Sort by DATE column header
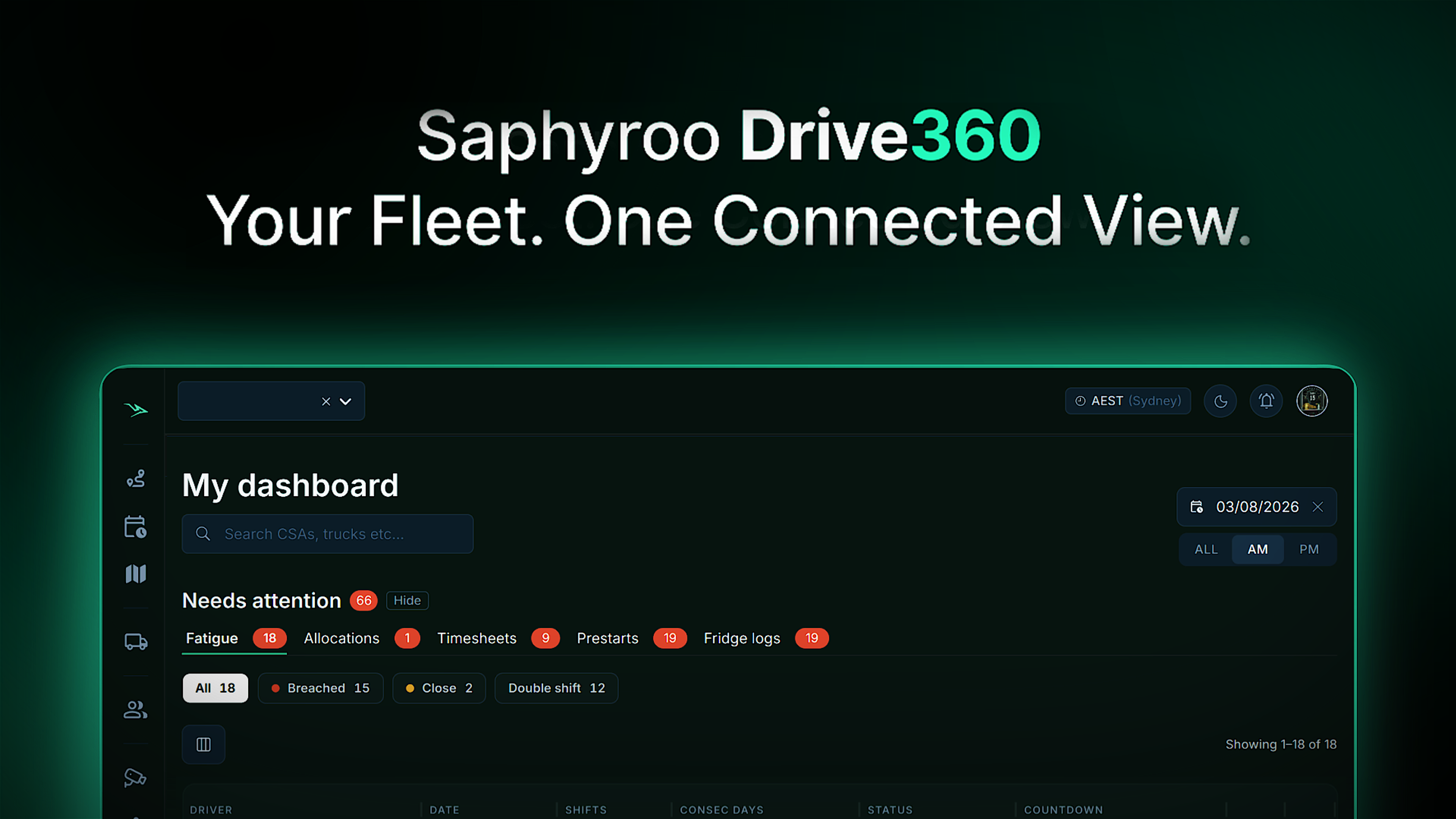The height and width of the screenshot is (819, 1456). 444,810
